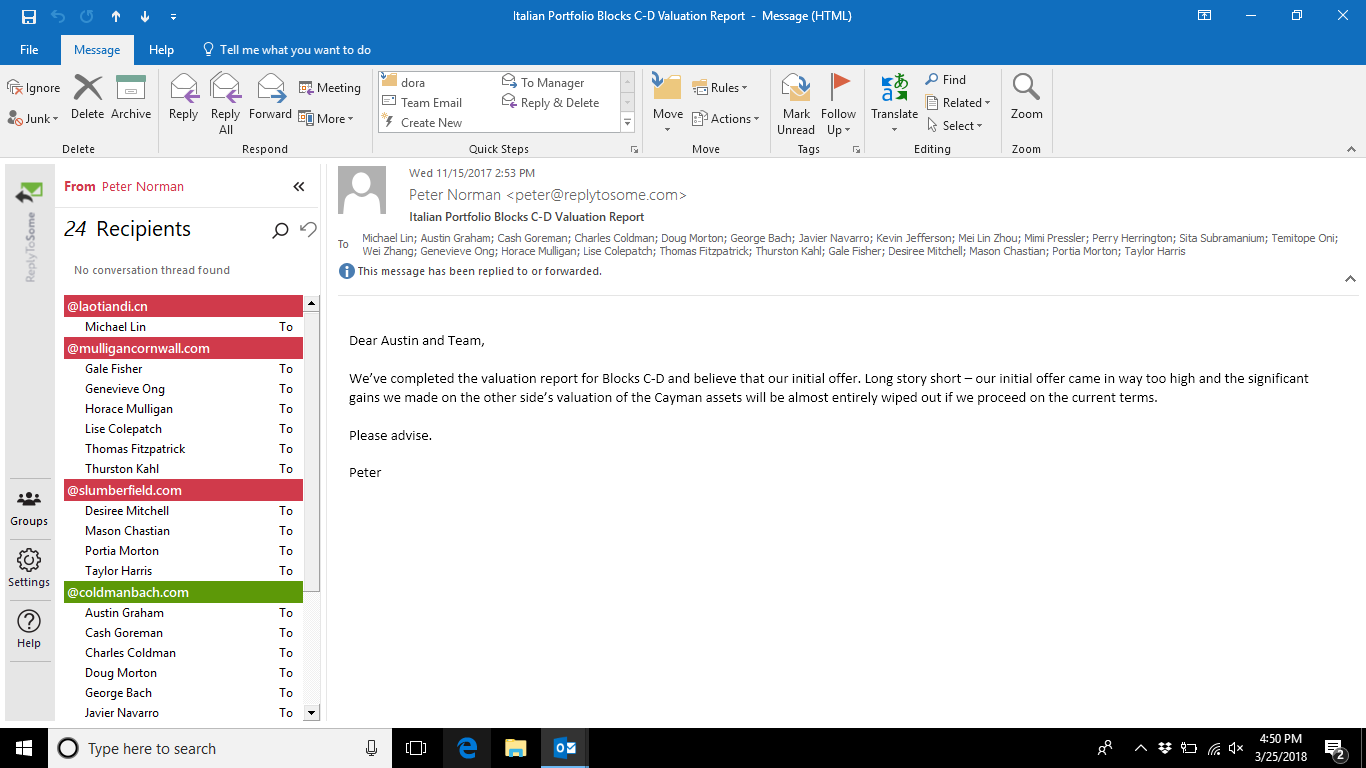Collapse the message header with the chevron
1366x768 pixels.
coord(1350,279)
